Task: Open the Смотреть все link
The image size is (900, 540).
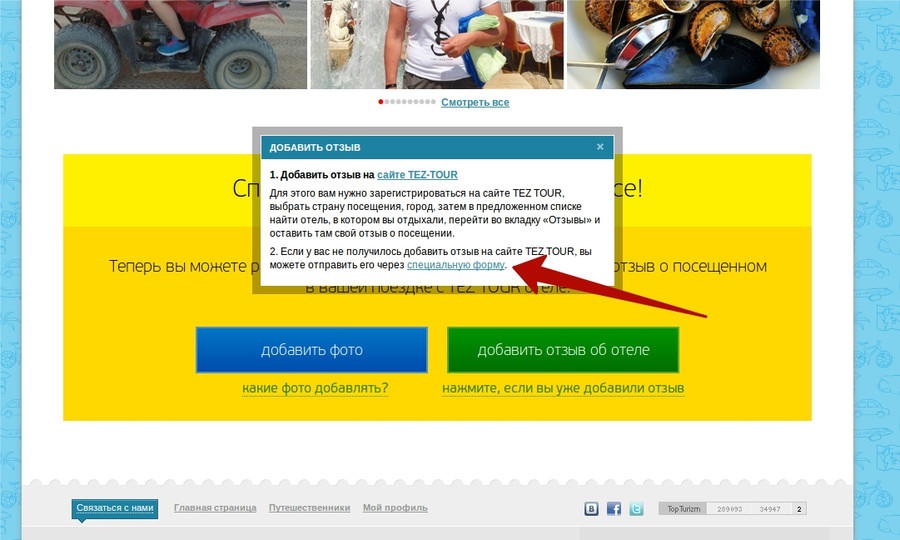Action: point(475,102)
